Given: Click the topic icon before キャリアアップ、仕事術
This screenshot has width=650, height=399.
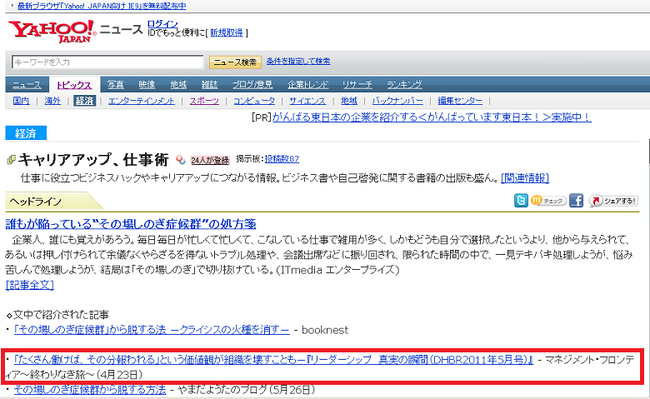Looking at the screenshot, I should [11, 160].
